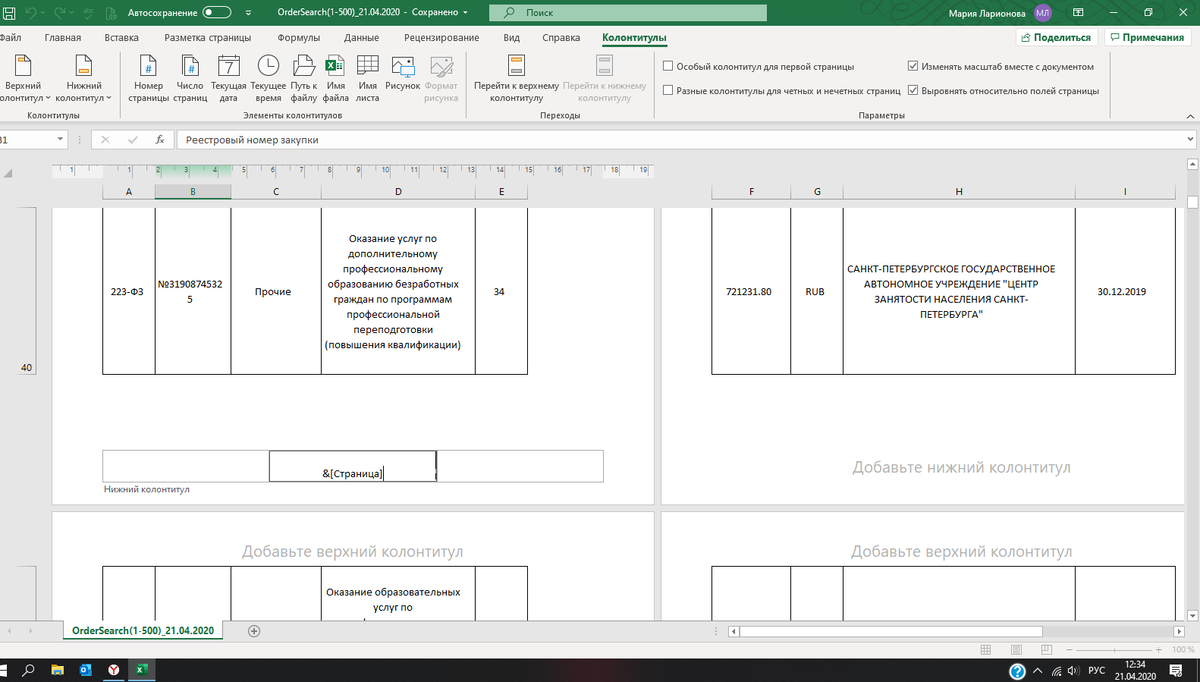The width and height of the screenshot is (1200, 682).
Task: Insert Текущая дата into footer
Action: point(229,79)
